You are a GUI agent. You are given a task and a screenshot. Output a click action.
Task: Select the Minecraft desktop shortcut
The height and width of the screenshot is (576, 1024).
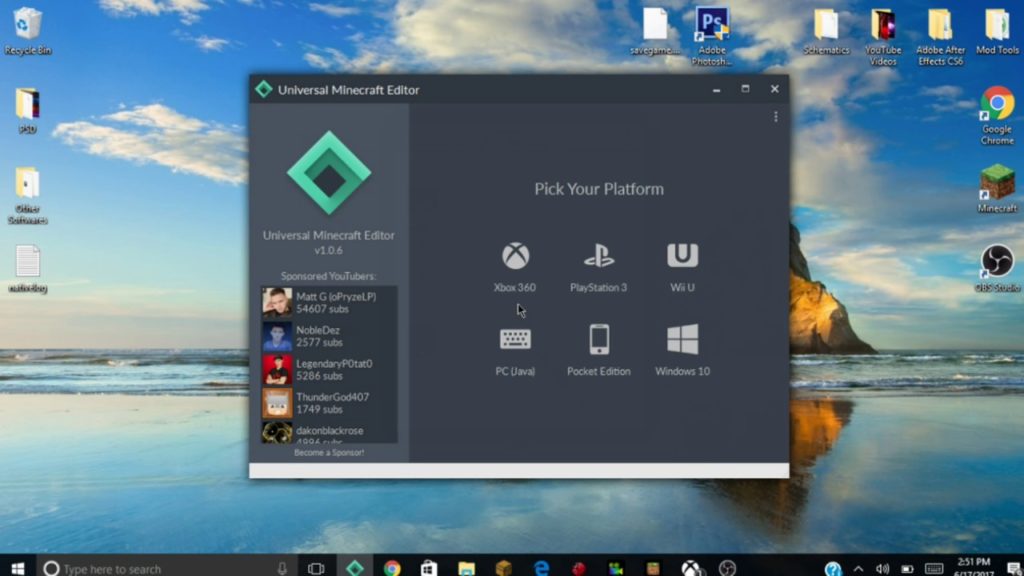(x=997, y=189)
